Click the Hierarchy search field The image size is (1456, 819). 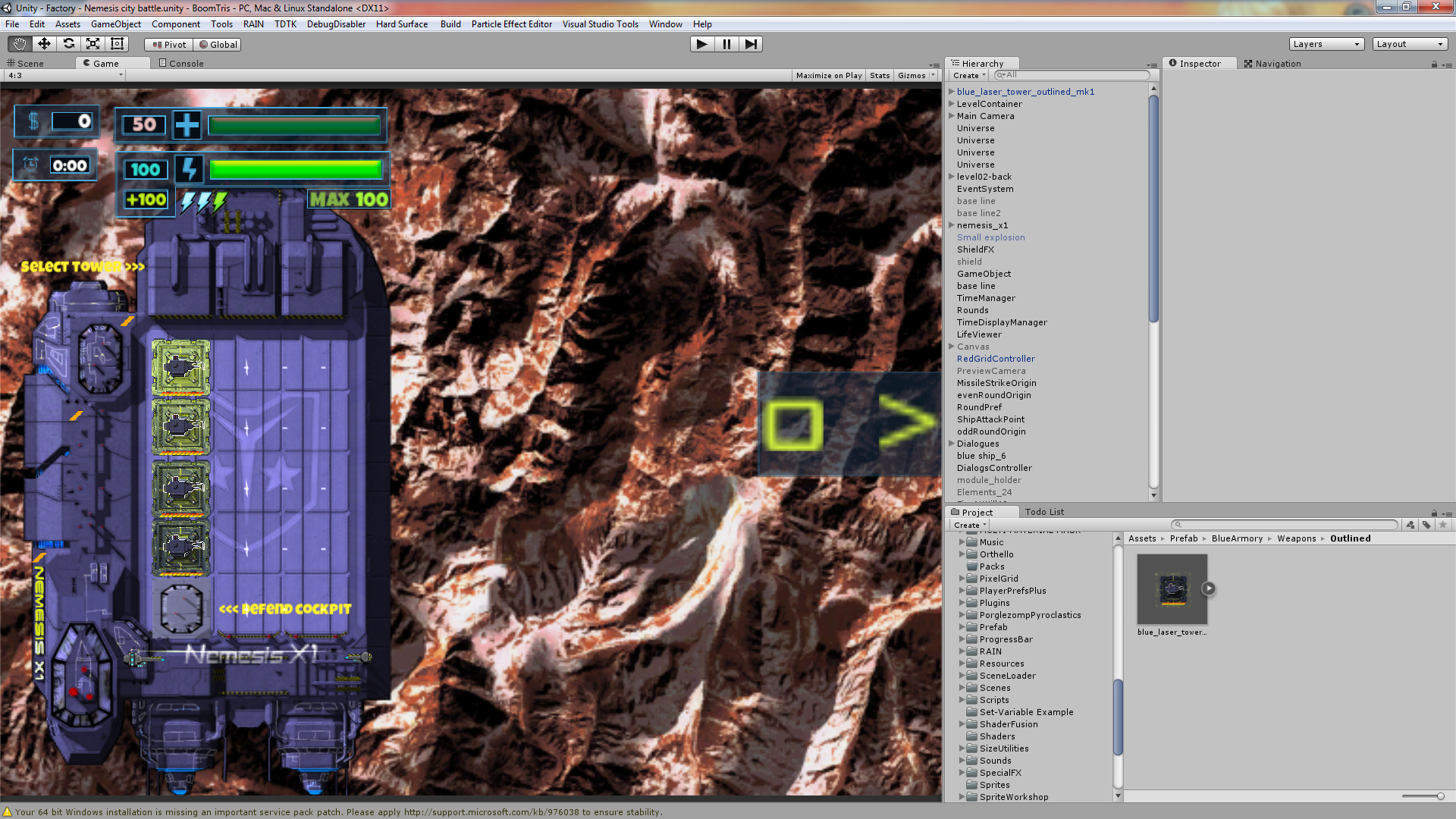(1071, 75)
